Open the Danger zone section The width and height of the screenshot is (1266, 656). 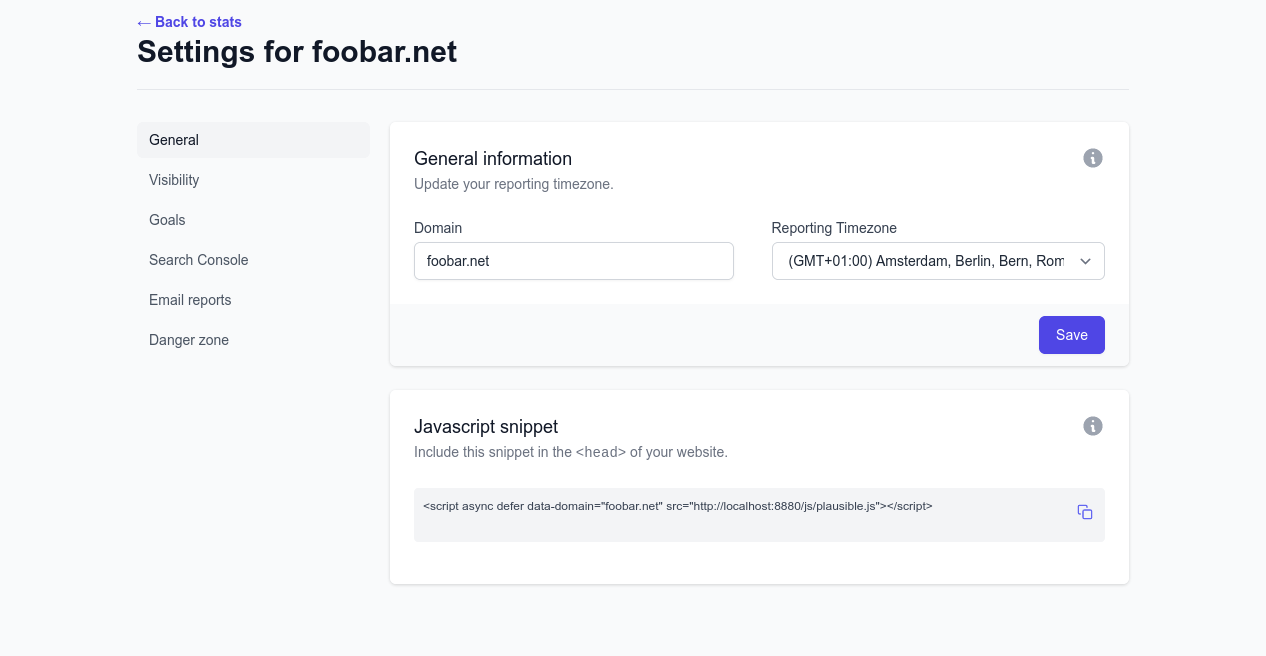point(189,340)
